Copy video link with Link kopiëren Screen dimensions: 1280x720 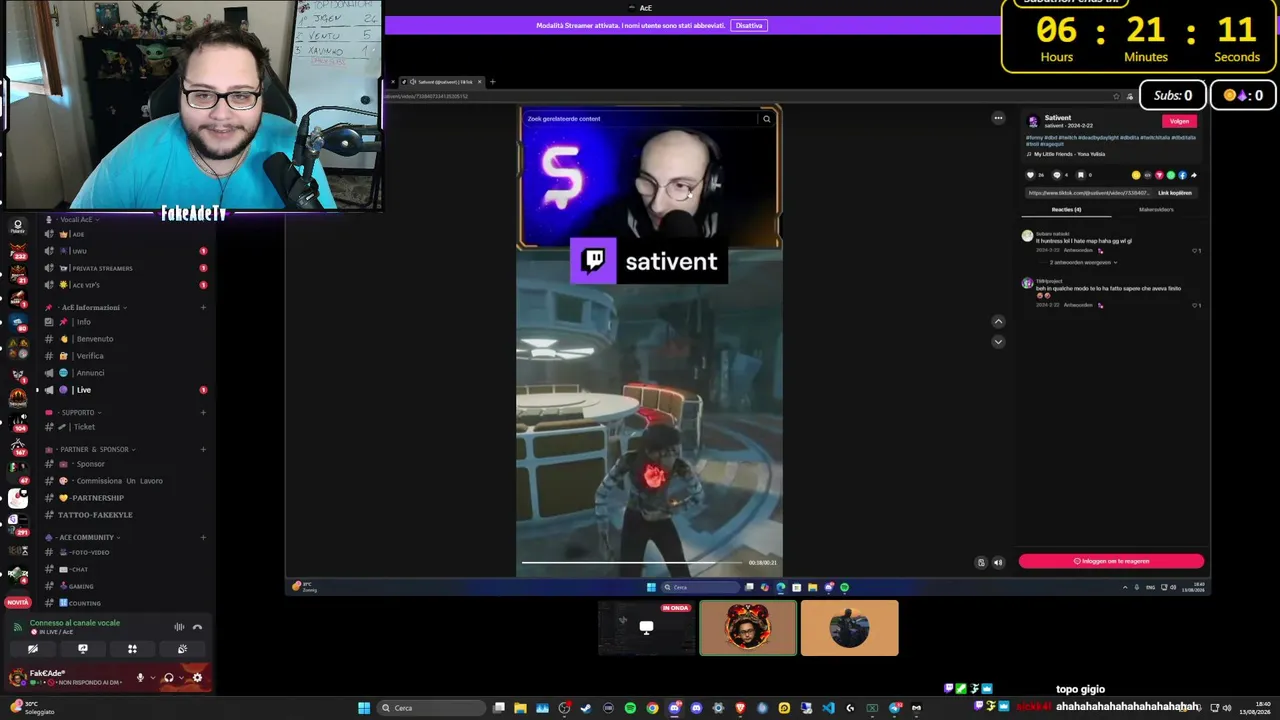tap(1175, 193)
